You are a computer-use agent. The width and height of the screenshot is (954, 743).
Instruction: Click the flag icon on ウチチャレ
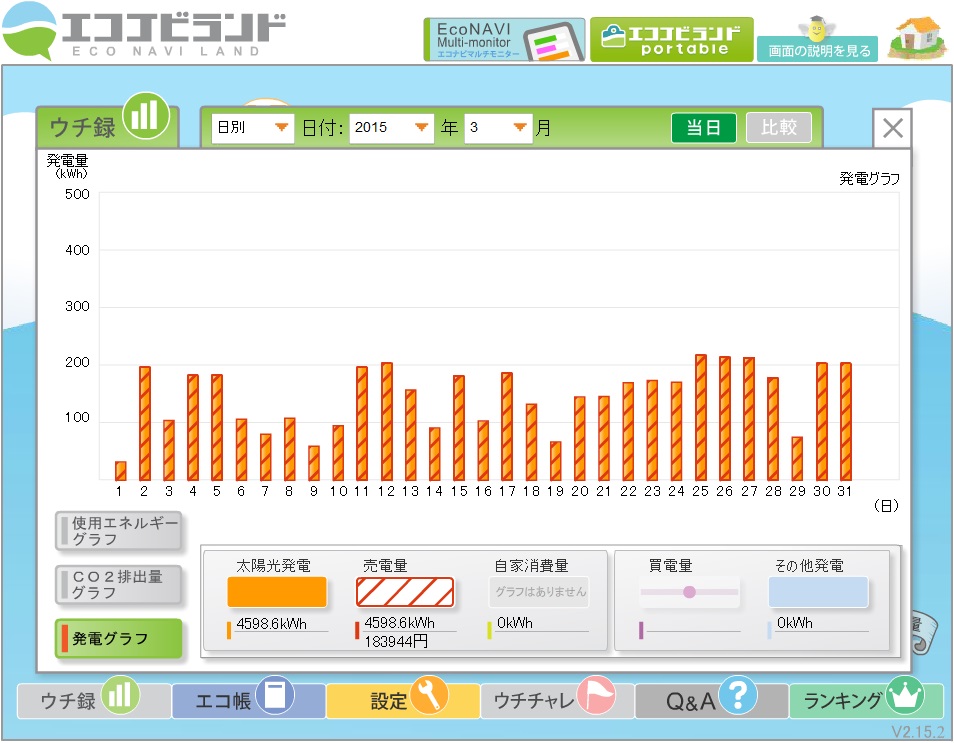pos(596,694)
